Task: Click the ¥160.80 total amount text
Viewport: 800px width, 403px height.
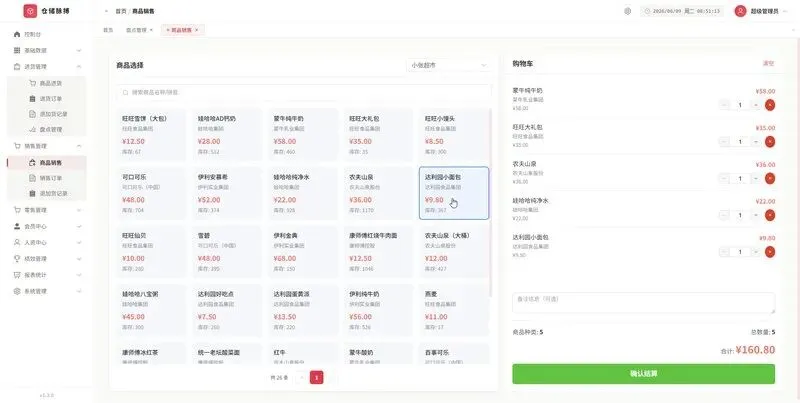Action: tap(755, 350)
